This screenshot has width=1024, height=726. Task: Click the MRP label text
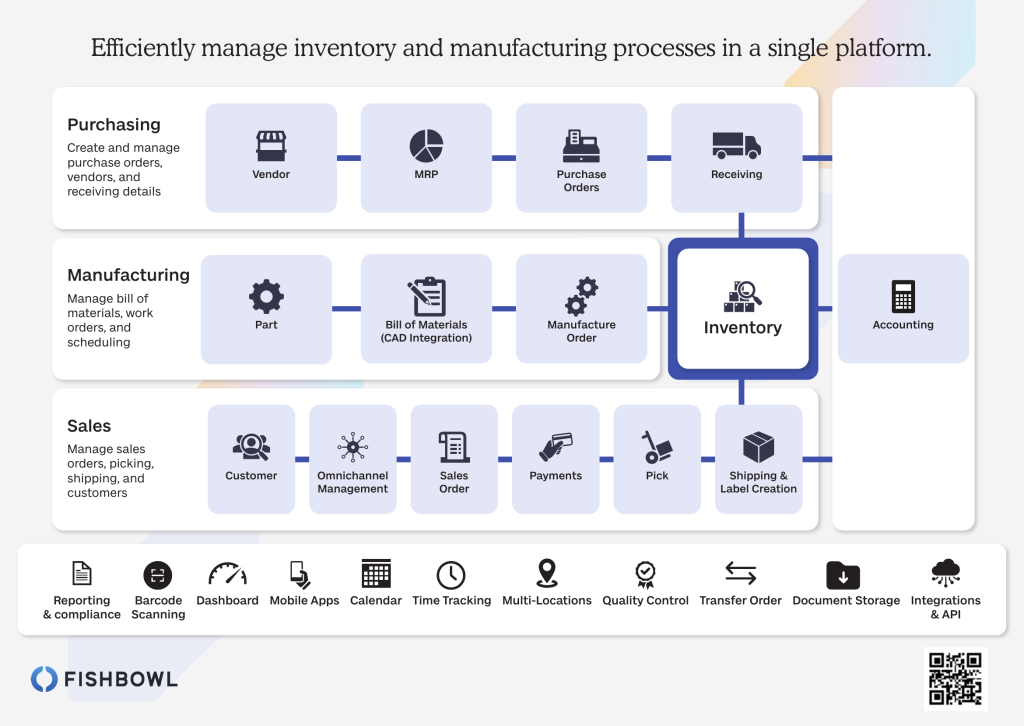pyautogui.click(x=426, y=174)
